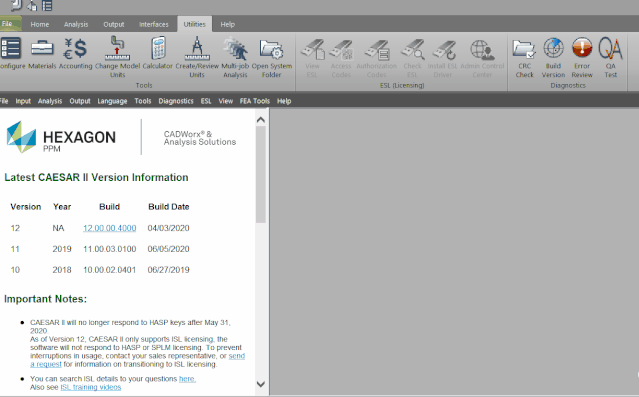Viewport: 639px width, 397px height.
Task: Run the CRC Check diagnostic
Action: (x=524, y=58)
